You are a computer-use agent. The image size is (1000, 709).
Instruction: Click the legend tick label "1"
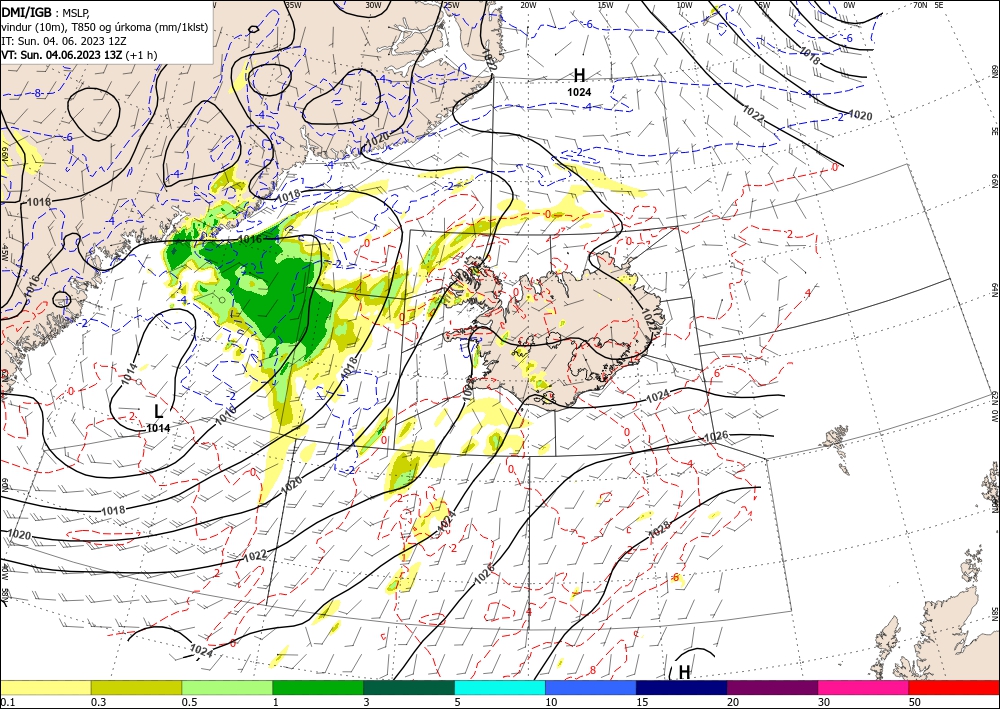coord(276,702)
